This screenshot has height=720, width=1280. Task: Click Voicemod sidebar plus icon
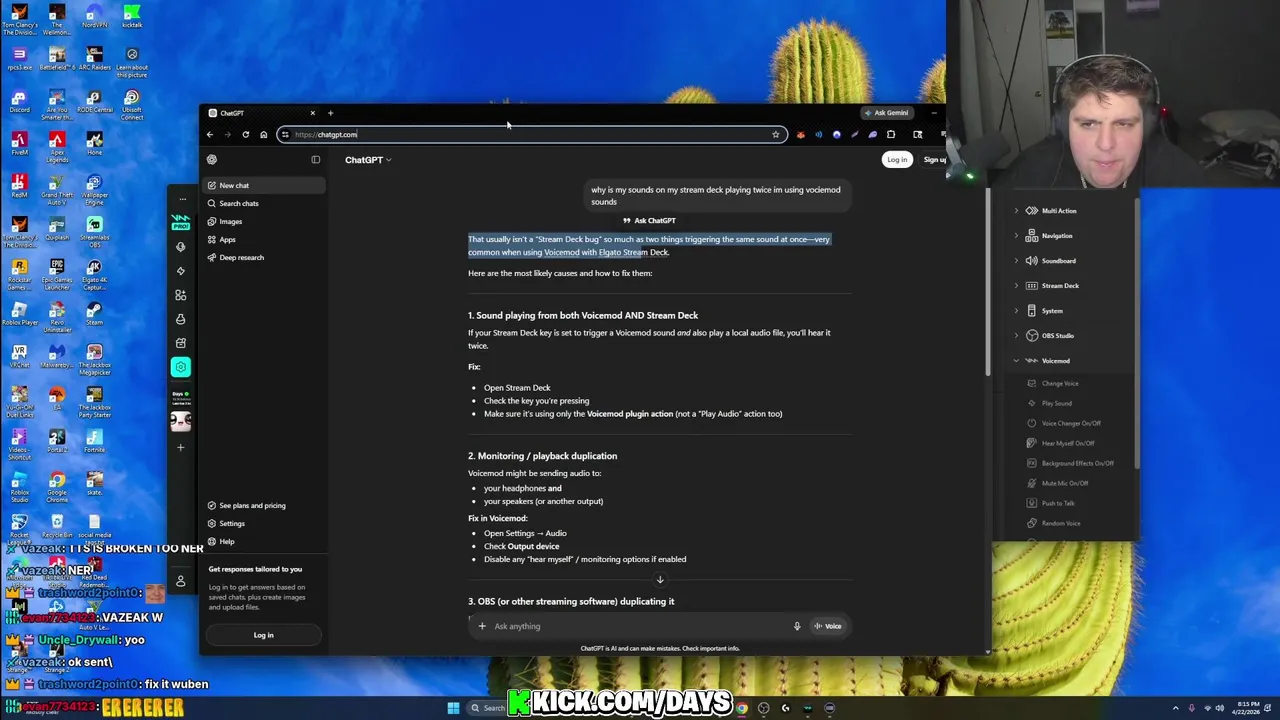(180, 447)
